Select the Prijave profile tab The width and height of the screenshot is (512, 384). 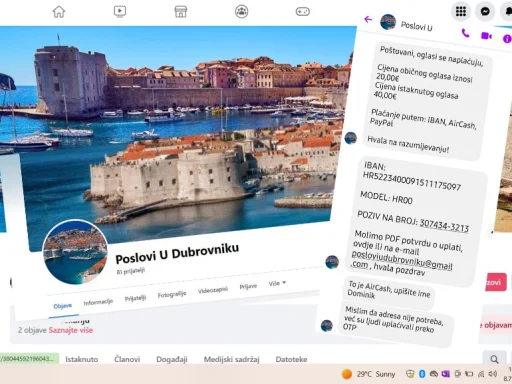coord(248,286)
